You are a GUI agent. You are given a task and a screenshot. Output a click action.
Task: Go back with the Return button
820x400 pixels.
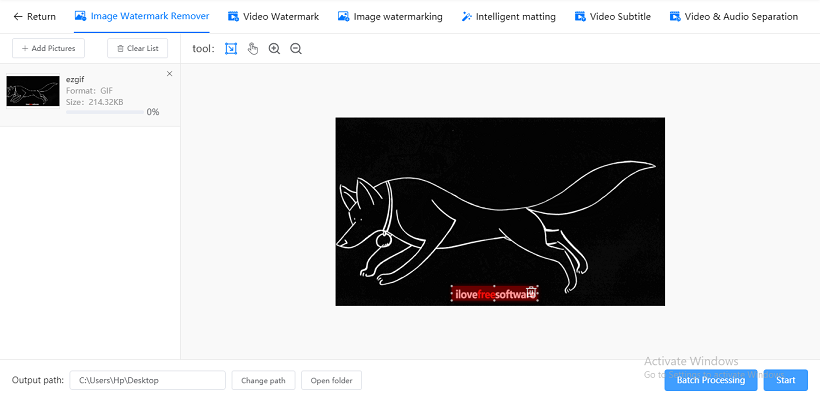(x=35, y=17)
